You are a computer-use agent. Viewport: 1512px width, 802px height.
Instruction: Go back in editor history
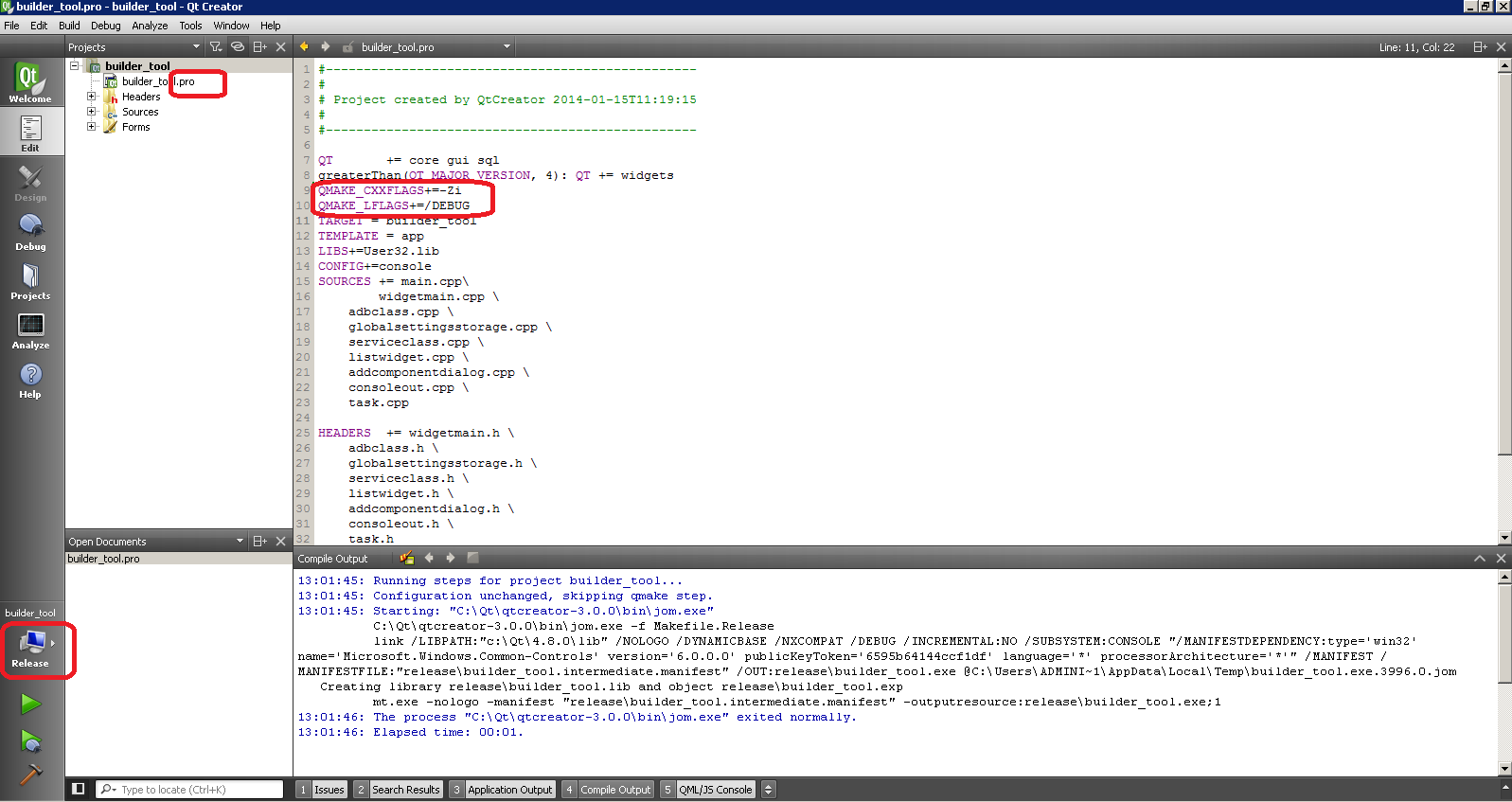tap(304, 46)
